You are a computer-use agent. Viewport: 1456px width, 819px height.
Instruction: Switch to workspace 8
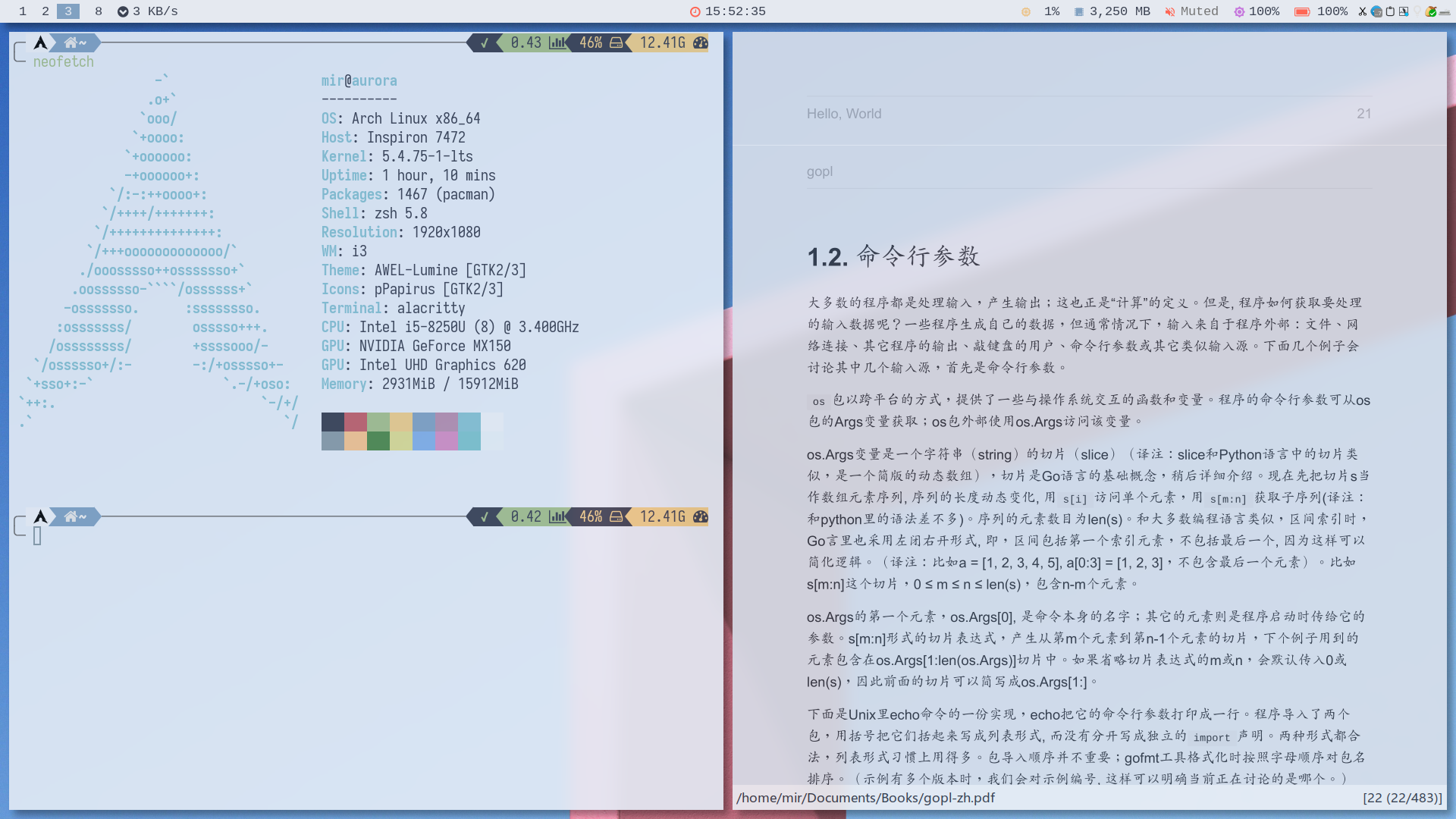[99, 11]
